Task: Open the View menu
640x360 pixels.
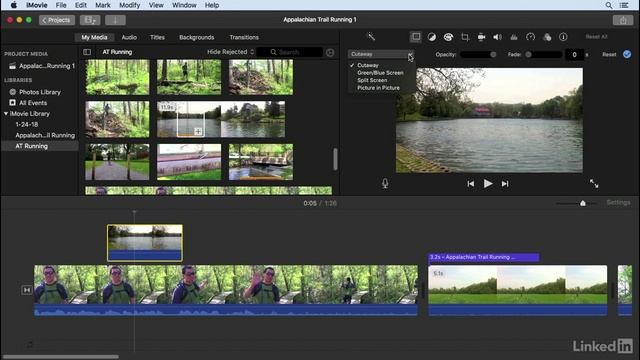Action: tap(156, 5)
